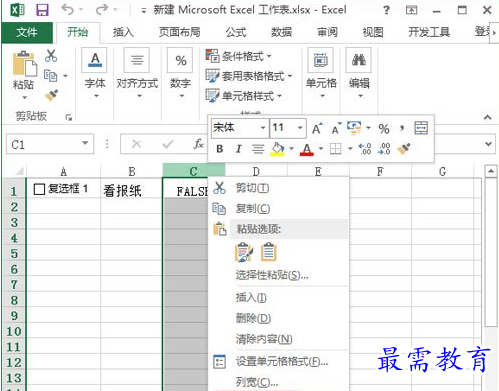
Task: Open 套用表格格式 table format dropdown
Action: [249, 76]
